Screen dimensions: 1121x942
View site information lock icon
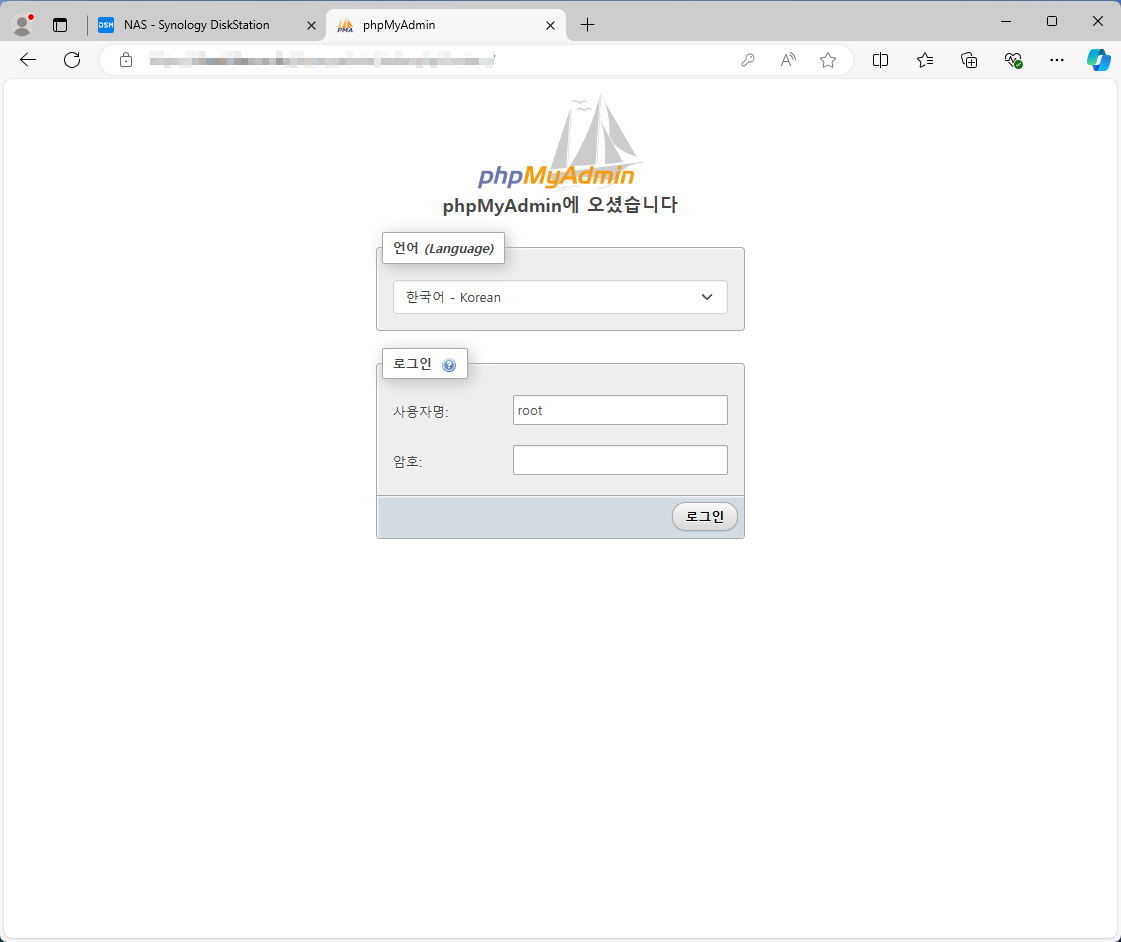click(x=126, y=60)
